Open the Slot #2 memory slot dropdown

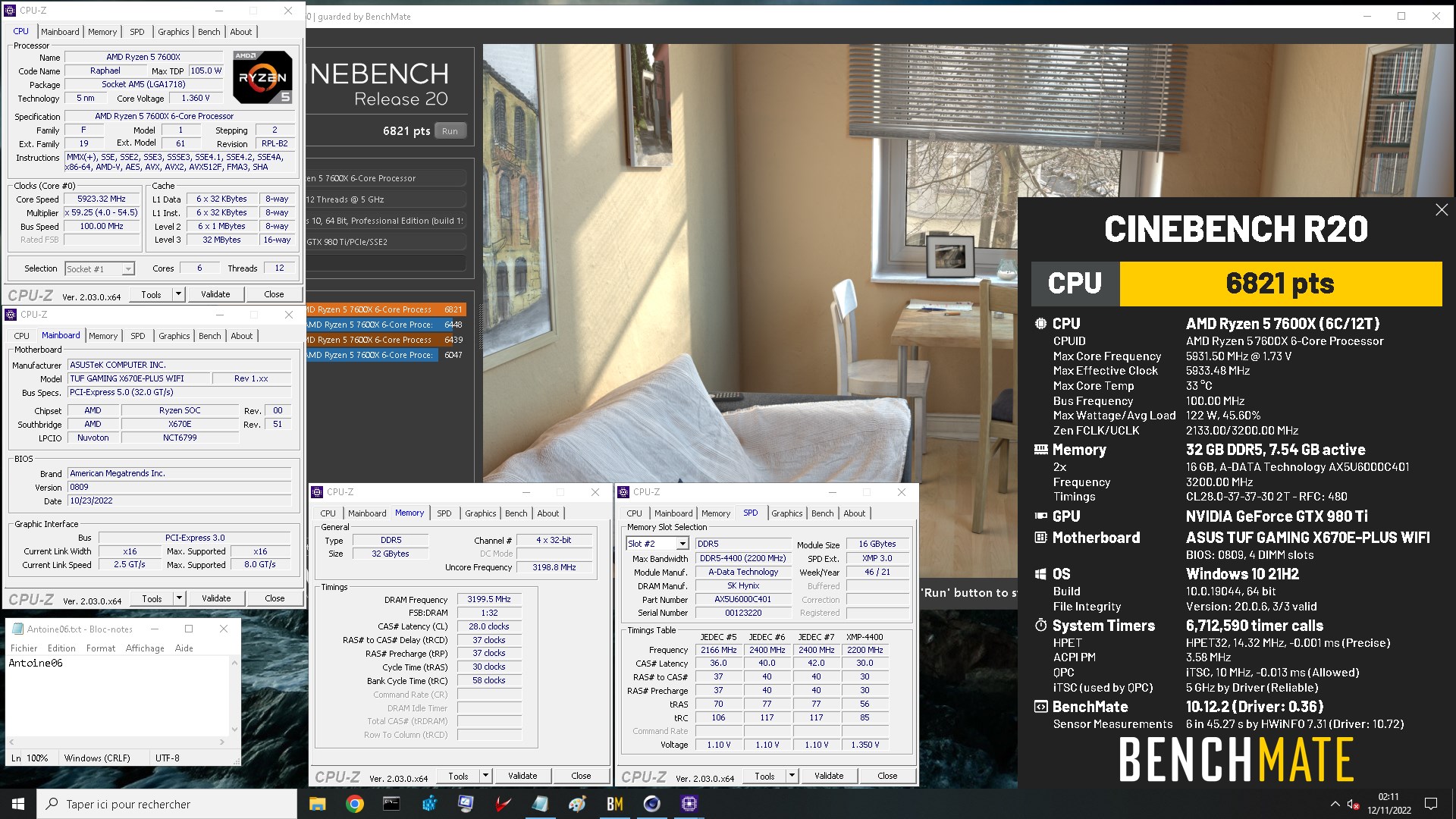(682, 544)
